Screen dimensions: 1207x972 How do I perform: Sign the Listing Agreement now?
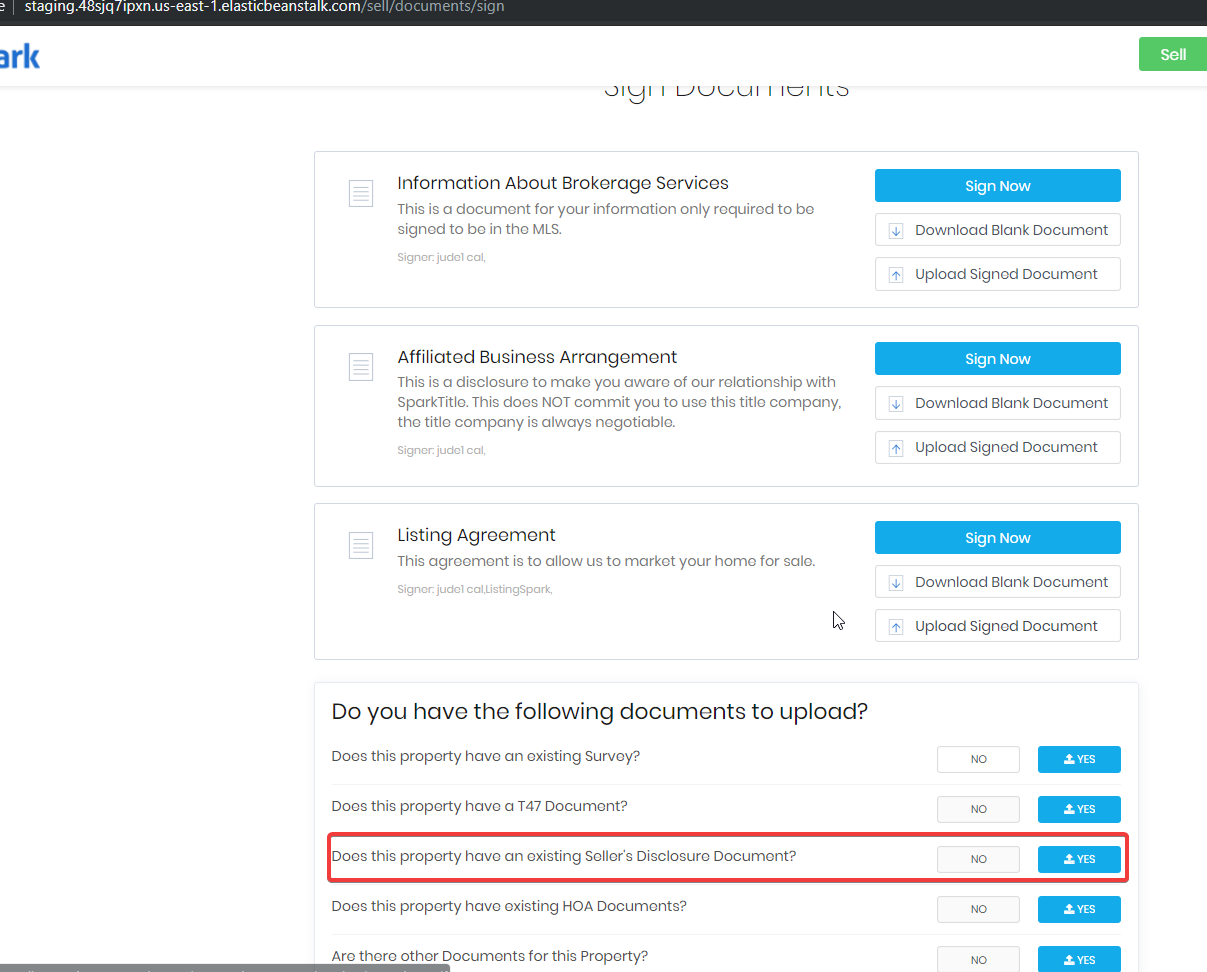tap(997, 538)
